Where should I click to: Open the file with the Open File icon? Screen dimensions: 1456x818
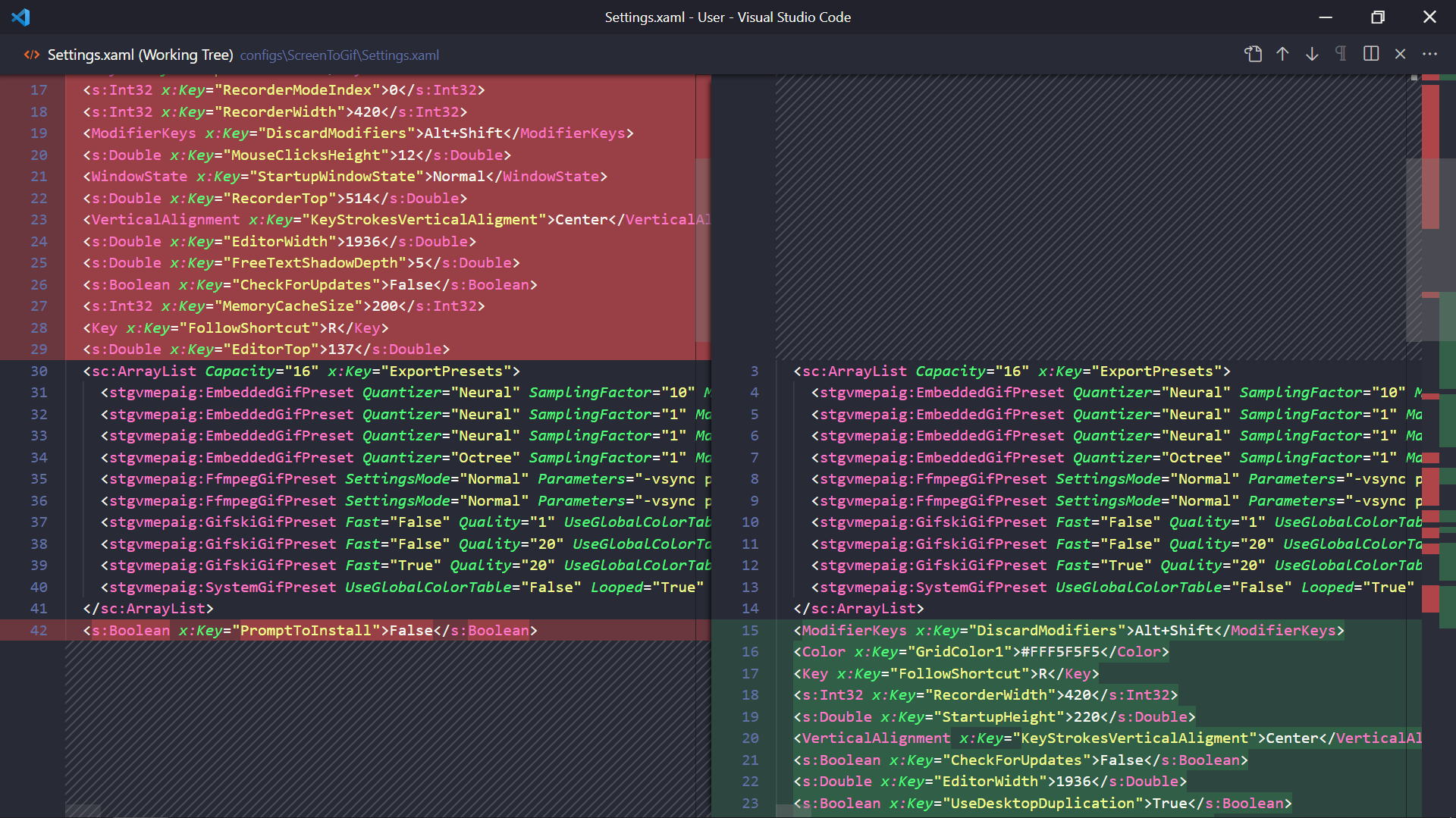click(1253, 54)
